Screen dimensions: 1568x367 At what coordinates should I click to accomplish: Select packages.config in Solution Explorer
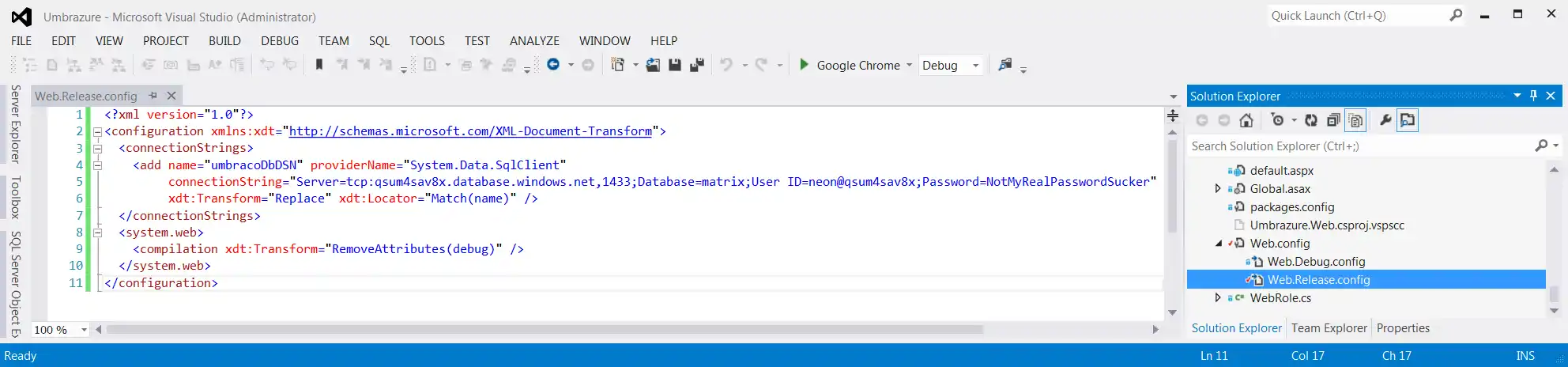(1292, 207)
